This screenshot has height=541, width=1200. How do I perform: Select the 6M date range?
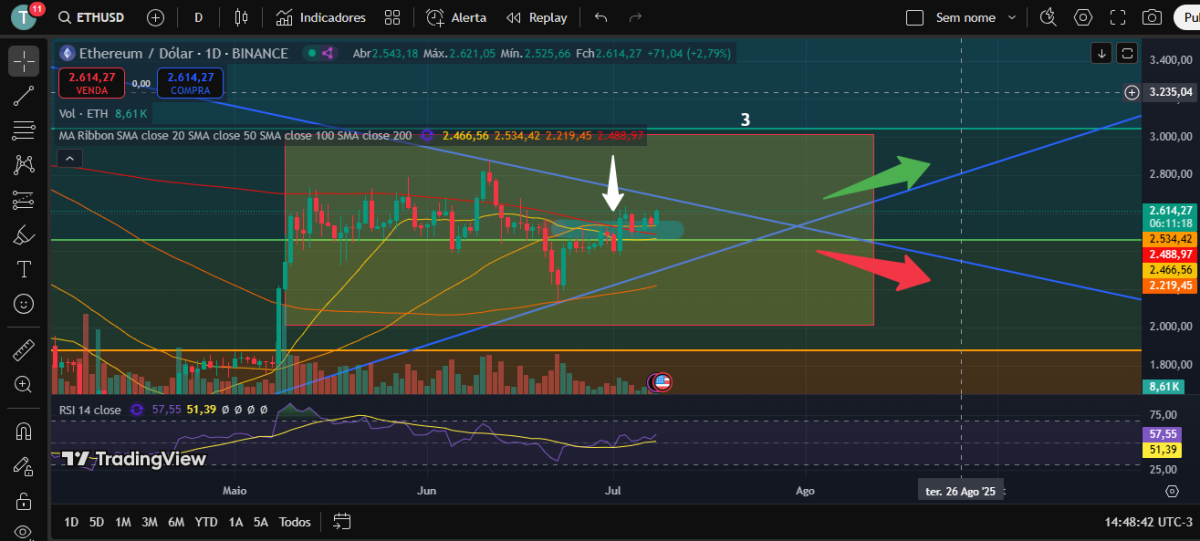tap(176, 522)
